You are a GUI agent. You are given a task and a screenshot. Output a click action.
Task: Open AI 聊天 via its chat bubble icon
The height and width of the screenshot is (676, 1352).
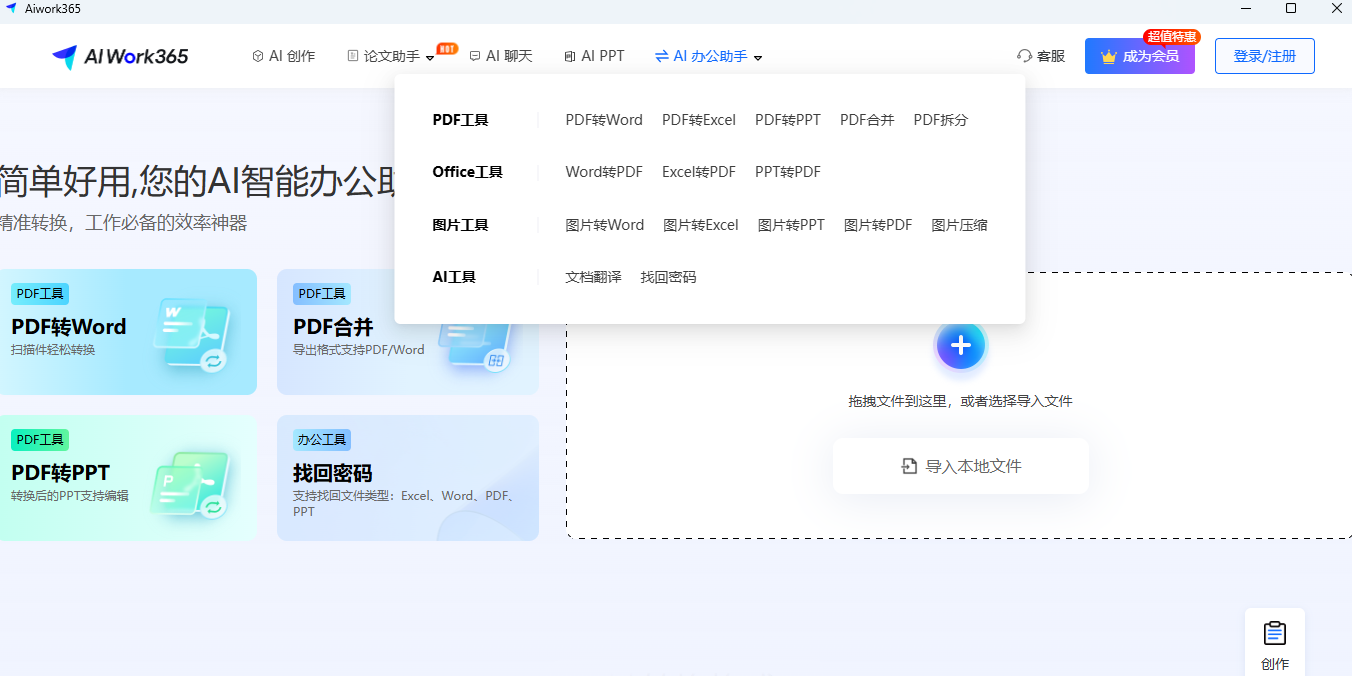[x=474, y=56]
